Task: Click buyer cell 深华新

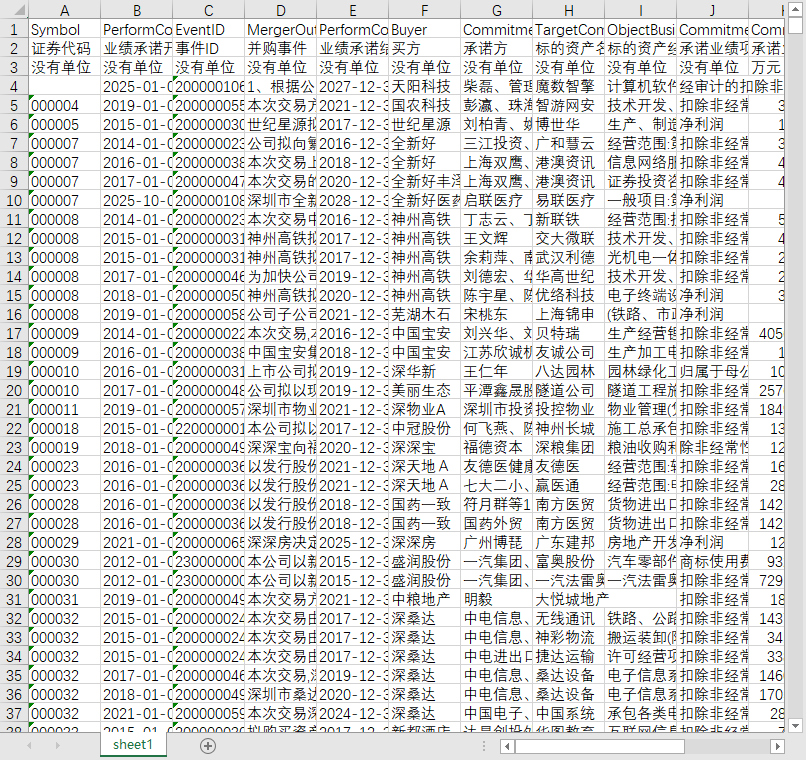Action: 425,372
